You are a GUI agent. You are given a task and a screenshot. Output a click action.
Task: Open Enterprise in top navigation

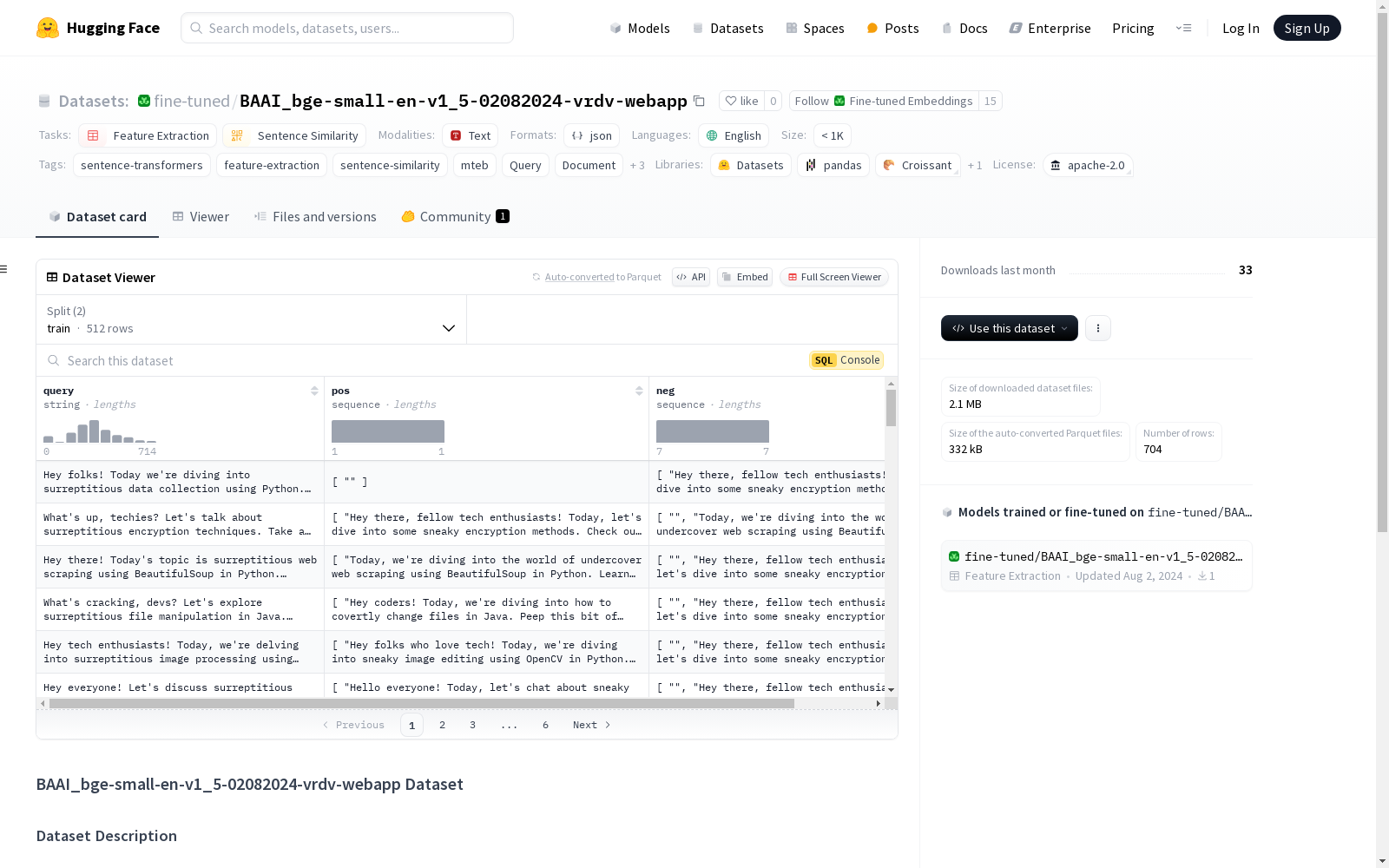1050,28
